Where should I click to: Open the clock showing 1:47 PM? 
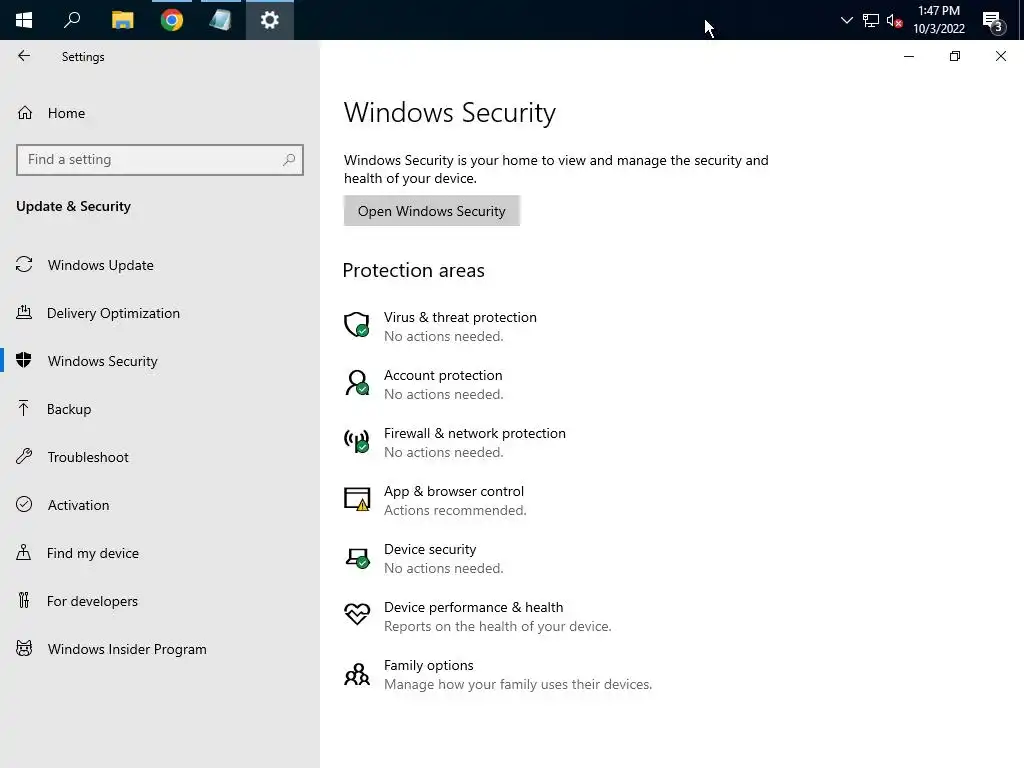(938, 20)
